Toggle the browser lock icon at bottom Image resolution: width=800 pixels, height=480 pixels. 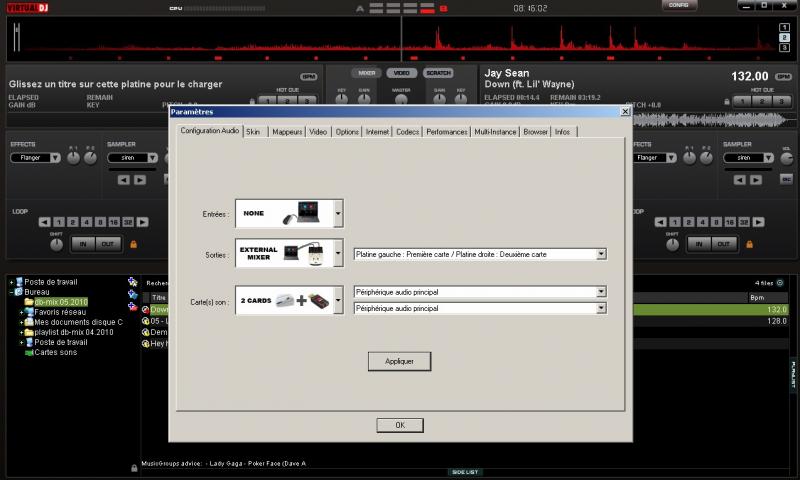click(x=134, y=468)
